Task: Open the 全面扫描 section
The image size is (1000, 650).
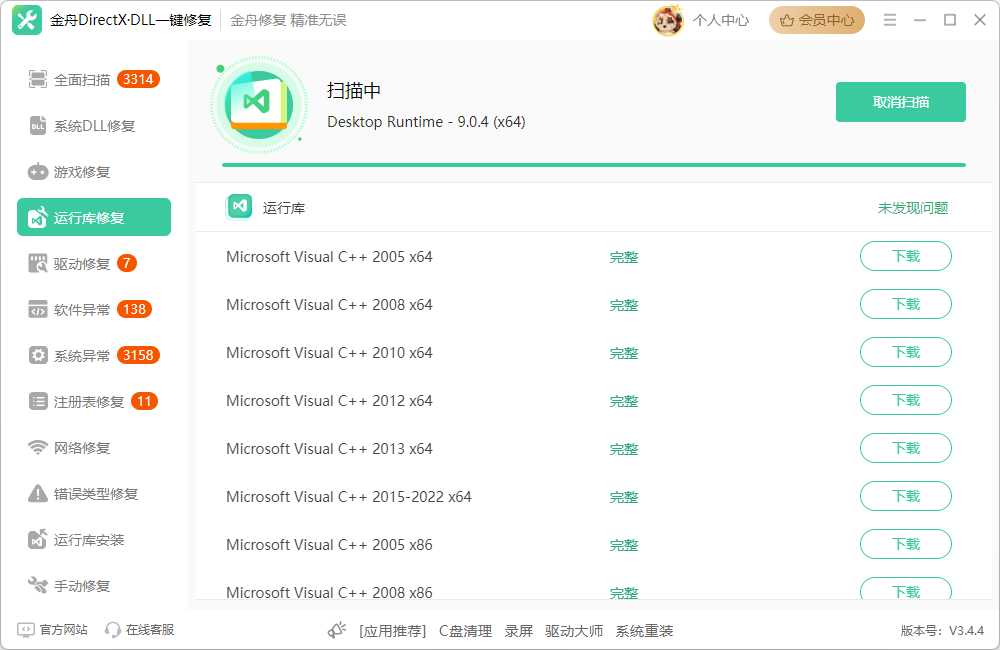Action: coord(94,80)
